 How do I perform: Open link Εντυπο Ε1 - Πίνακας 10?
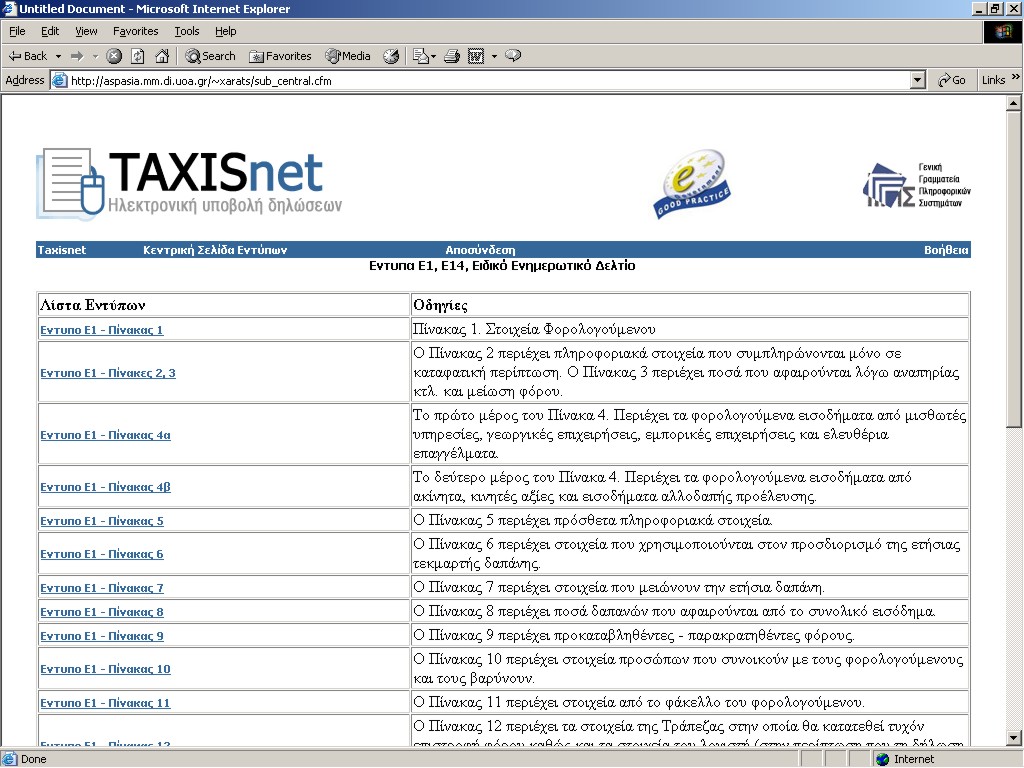pyautogui.click(x=105, y=669)
